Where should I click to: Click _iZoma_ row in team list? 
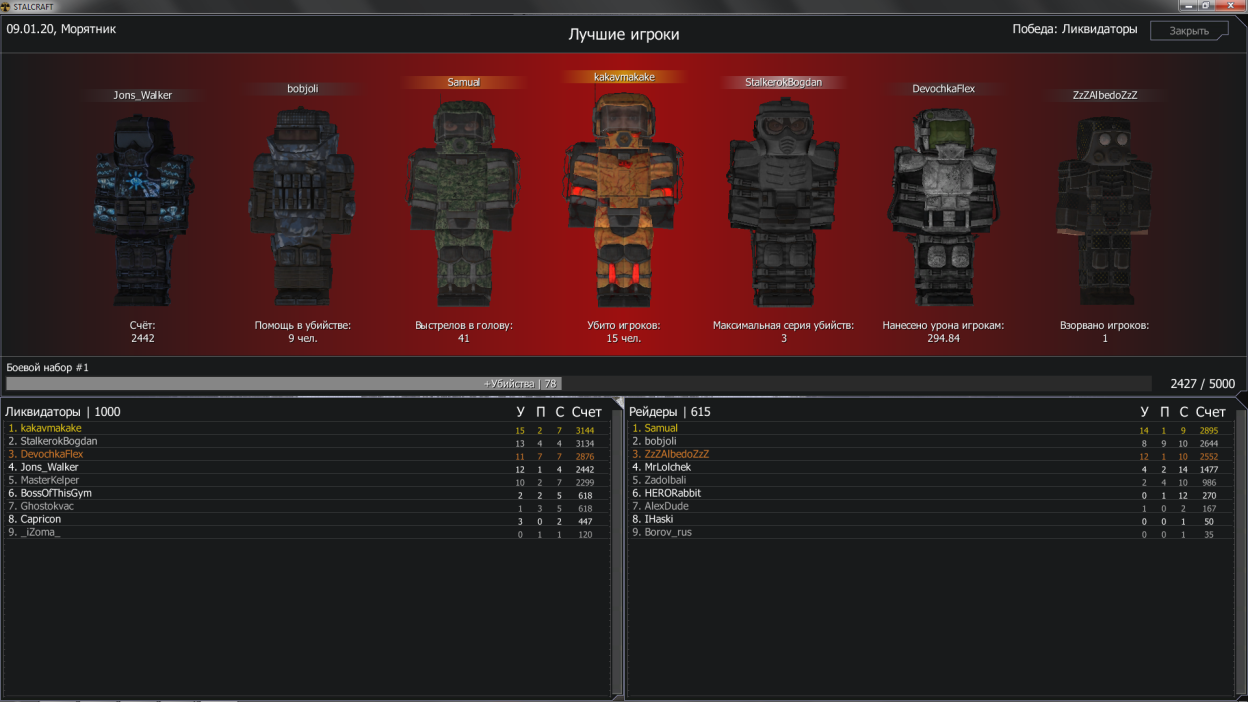point(306,532)
